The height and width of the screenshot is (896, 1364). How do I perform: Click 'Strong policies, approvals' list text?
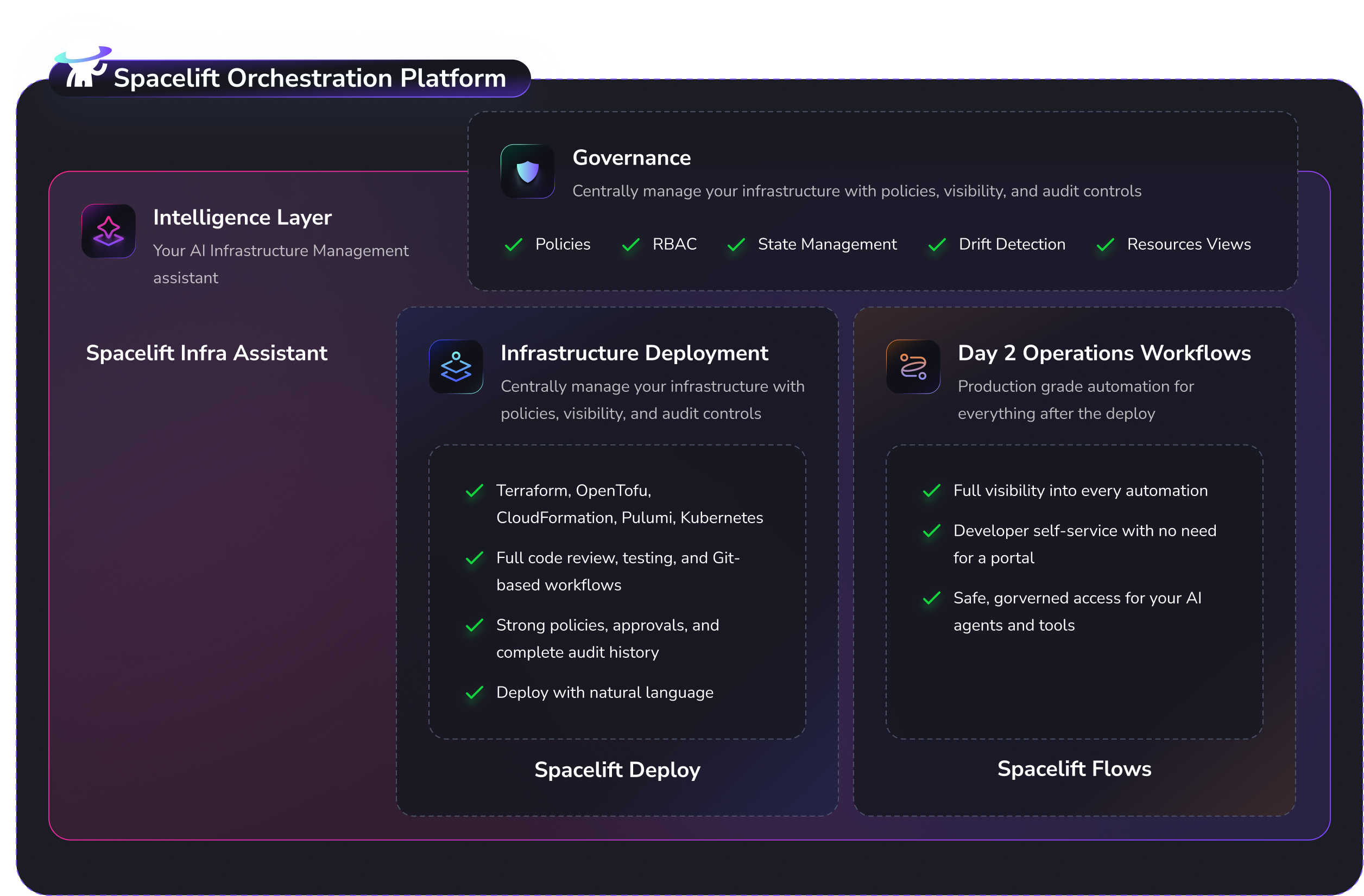[x=608, y=639]
